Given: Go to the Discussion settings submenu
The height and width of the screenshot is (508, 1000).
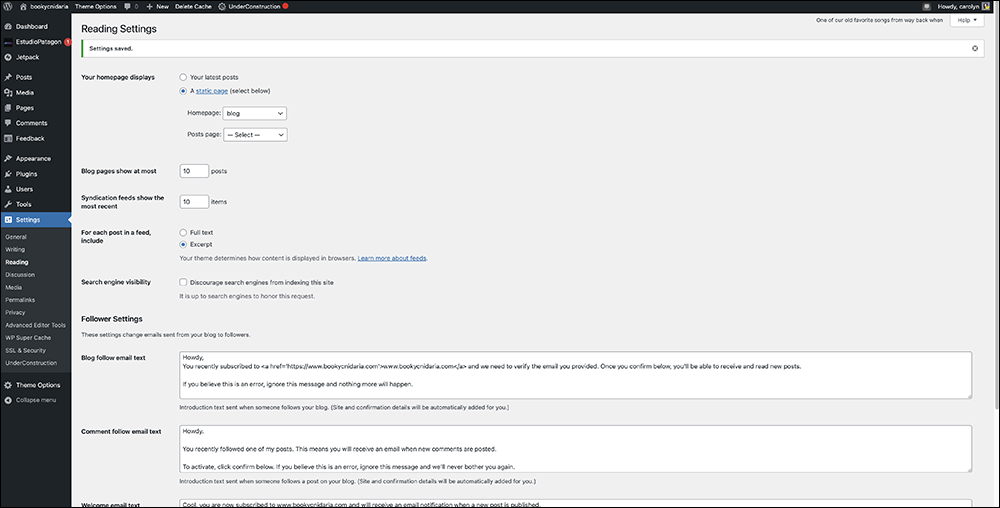Looking at the screenshot, I should pos(20,274).
